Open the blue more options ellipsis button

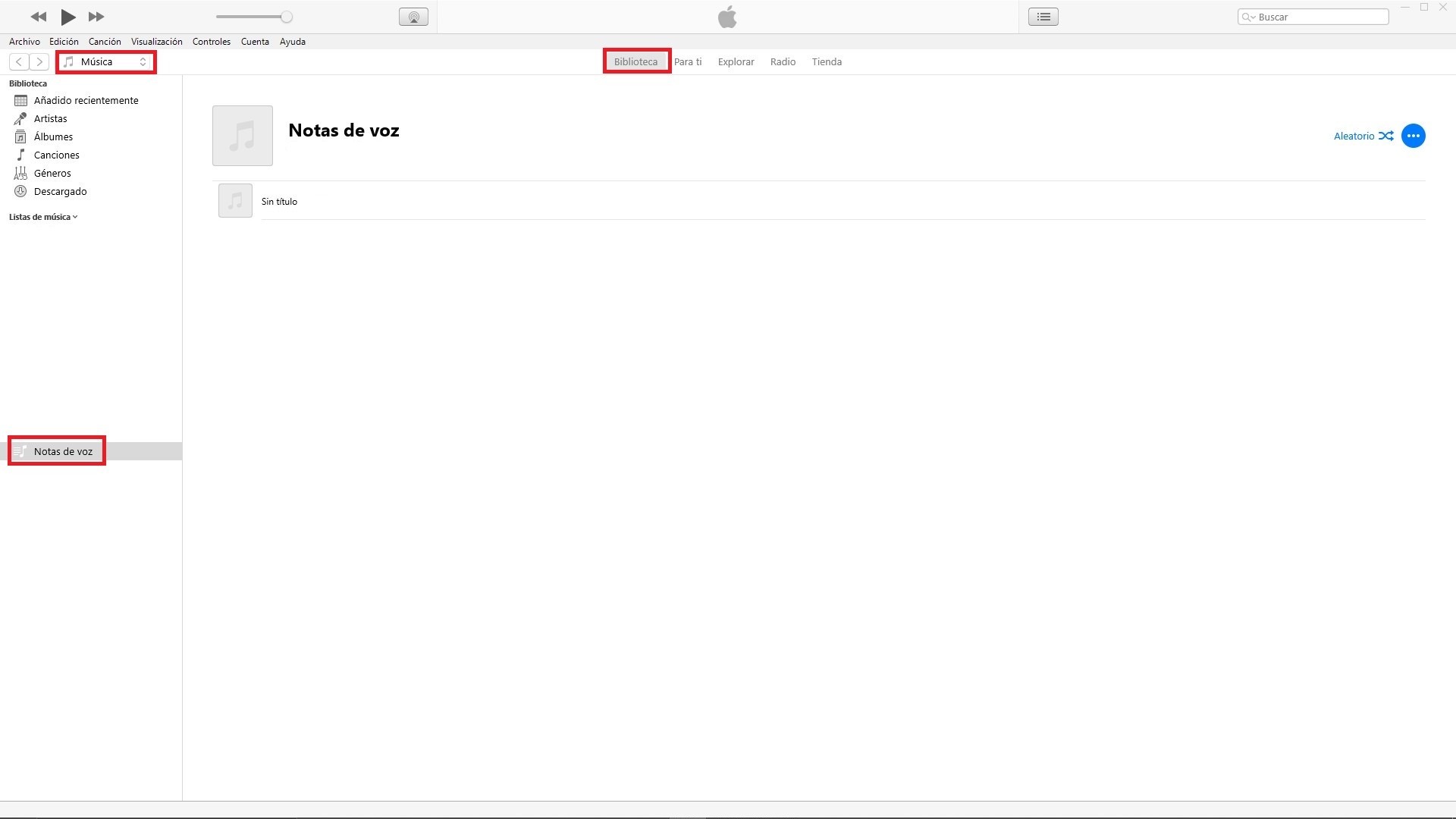tap(1413, 136)
